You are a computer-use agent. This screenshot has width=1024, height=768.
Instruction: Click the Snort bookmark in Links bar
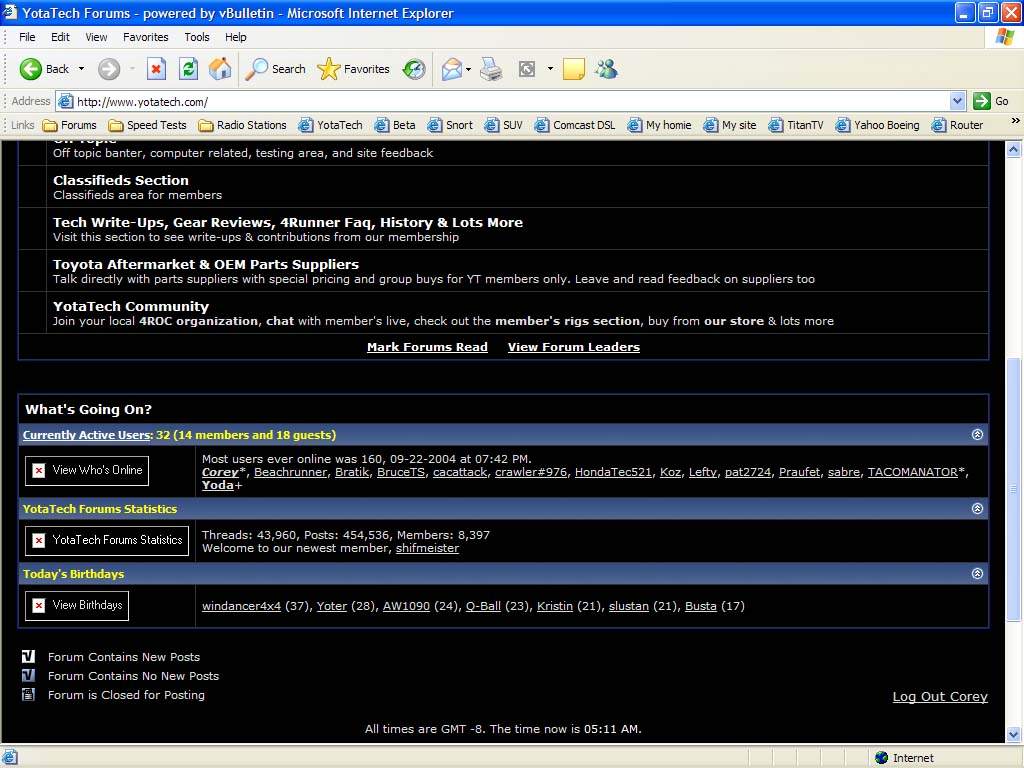click(x=450, y=125)
